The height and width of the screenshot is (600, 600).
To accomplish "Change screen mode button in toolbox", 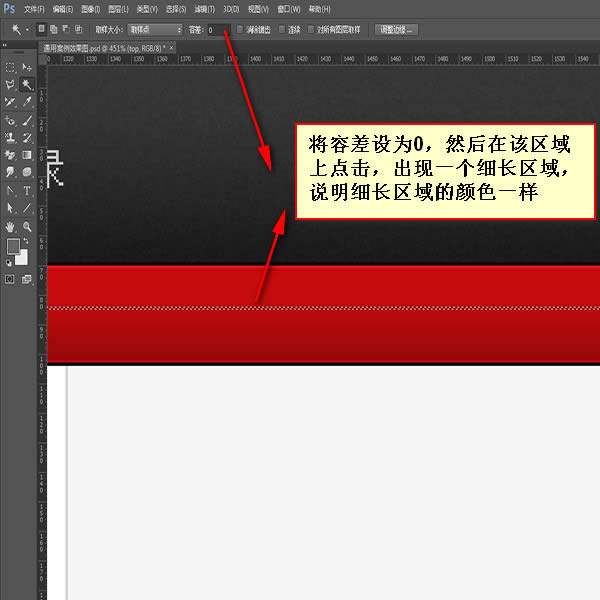I will pos(27,279).
